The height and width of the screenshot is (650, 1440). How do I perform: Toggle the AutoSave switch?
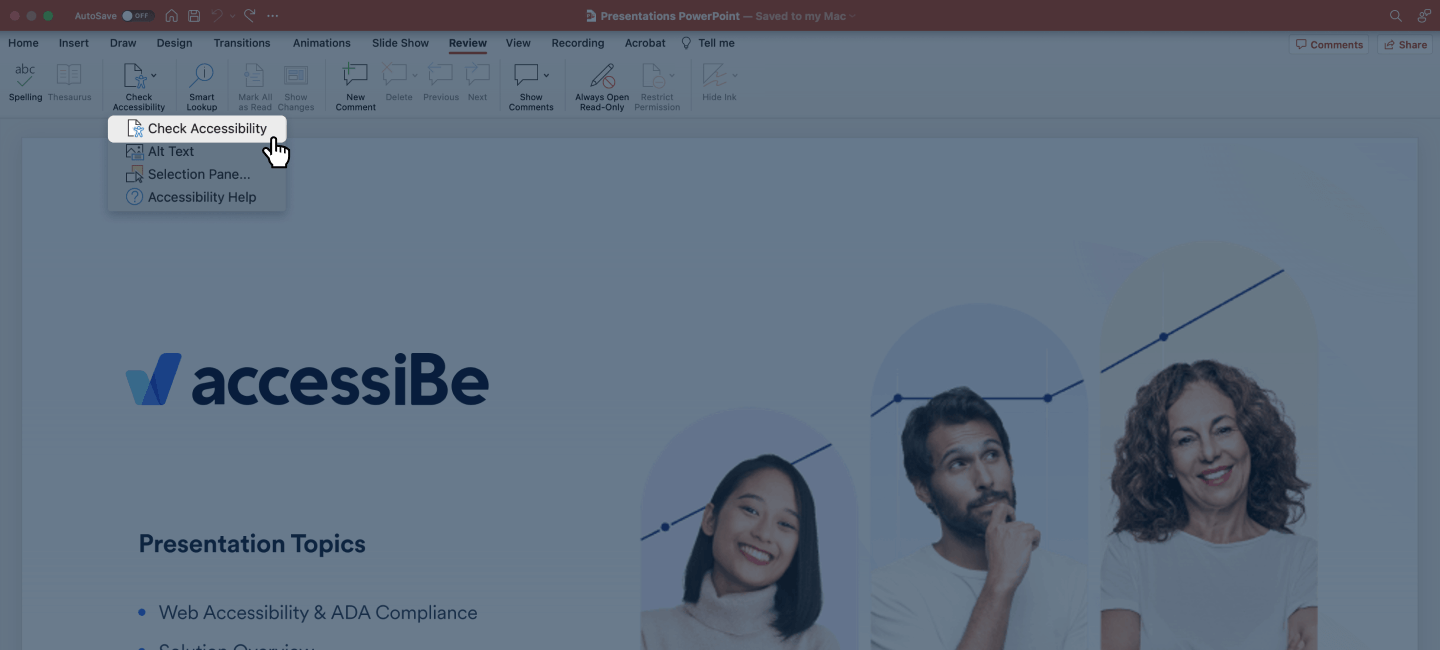(x=137, y=16)
